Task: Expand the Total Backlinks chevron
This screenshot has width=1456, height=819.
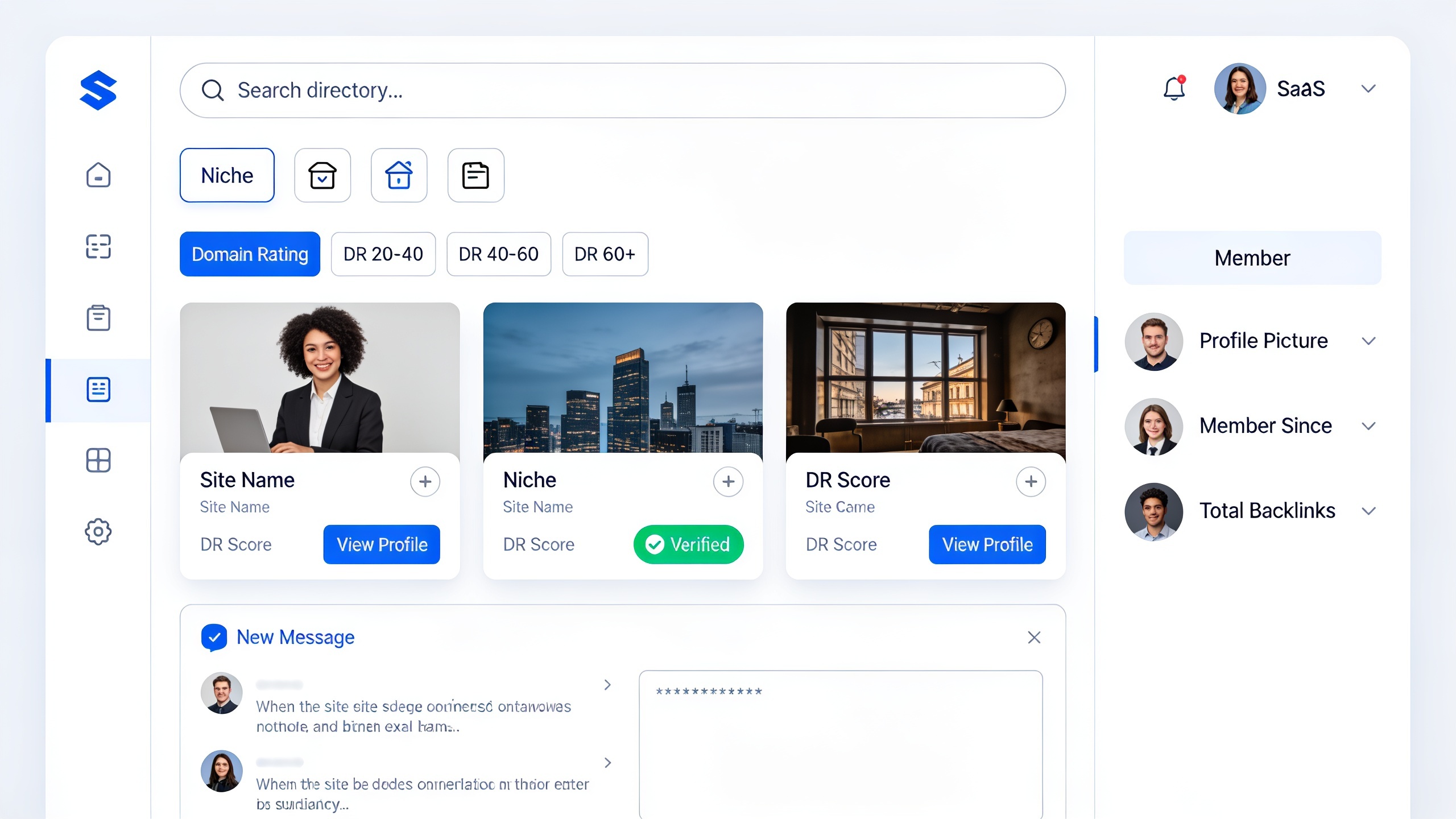Action: point(1368,511)
